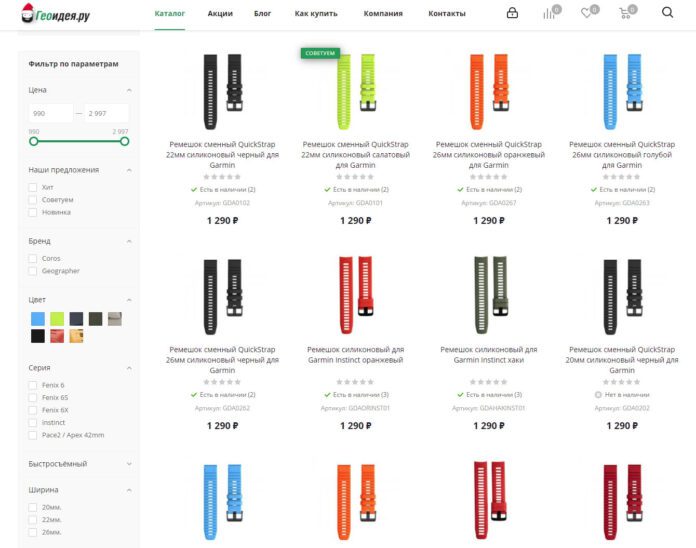Click rating stars of GDA0102 strap

coord(222,177)
